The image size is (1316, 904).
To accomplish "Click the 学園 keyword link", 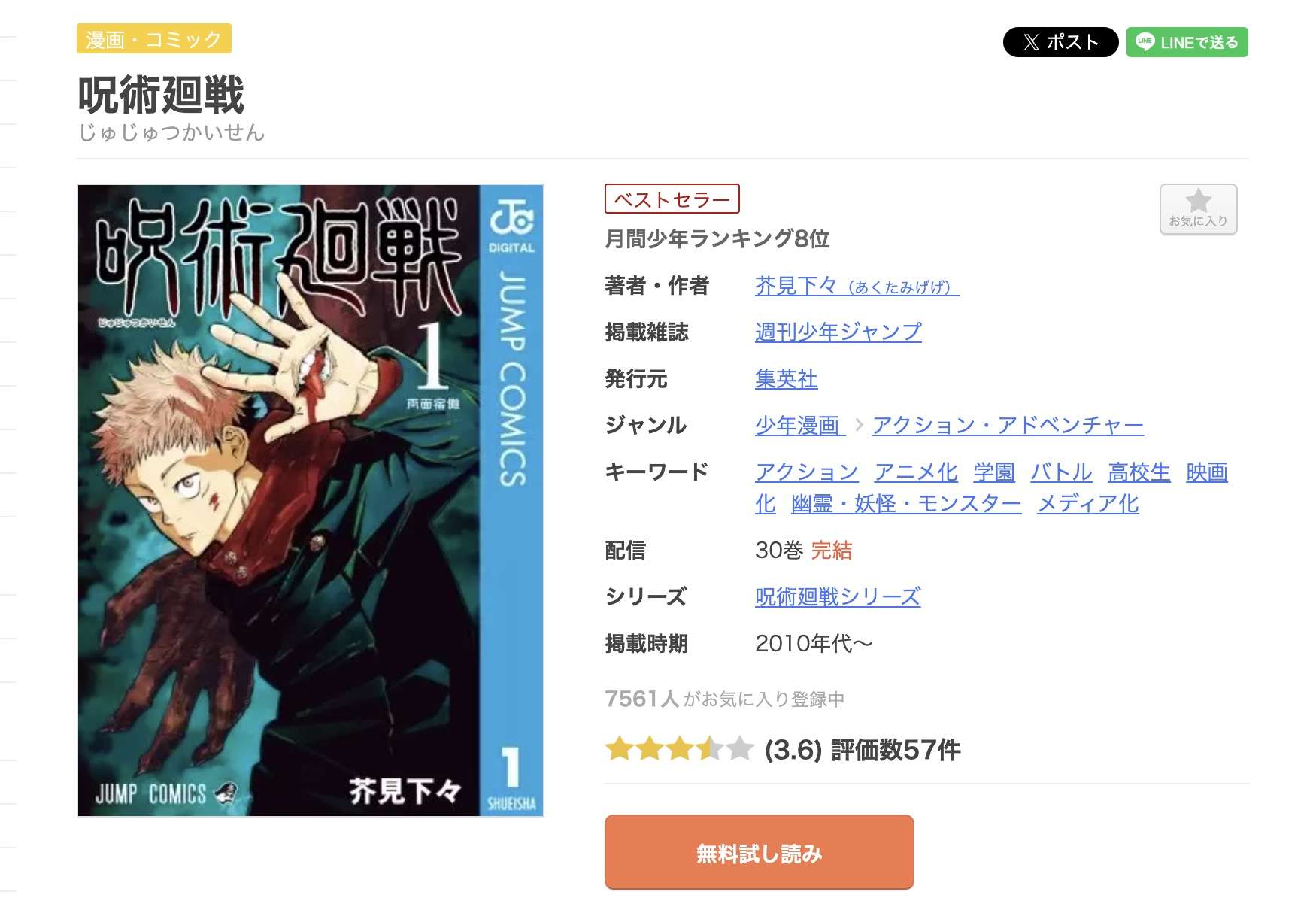I will click(993, 472).
